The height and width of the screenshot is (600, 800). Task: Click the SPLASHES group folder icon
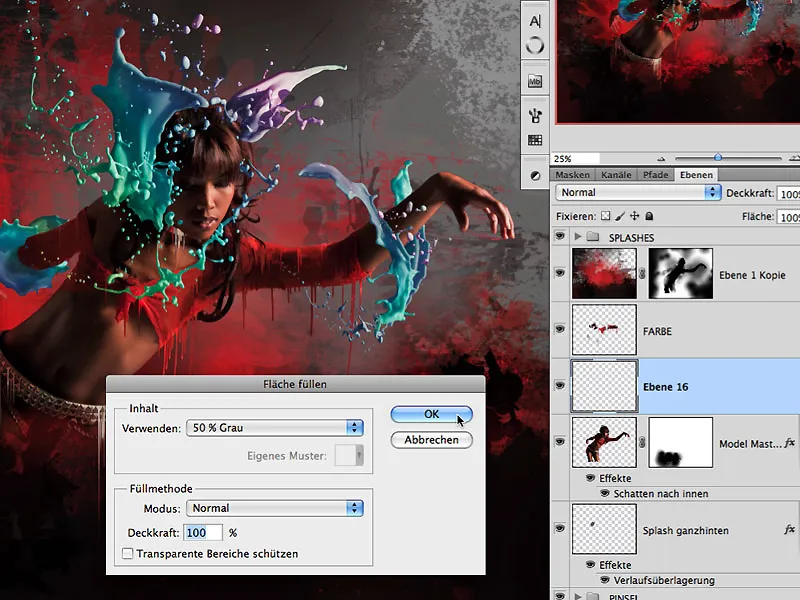592,237
